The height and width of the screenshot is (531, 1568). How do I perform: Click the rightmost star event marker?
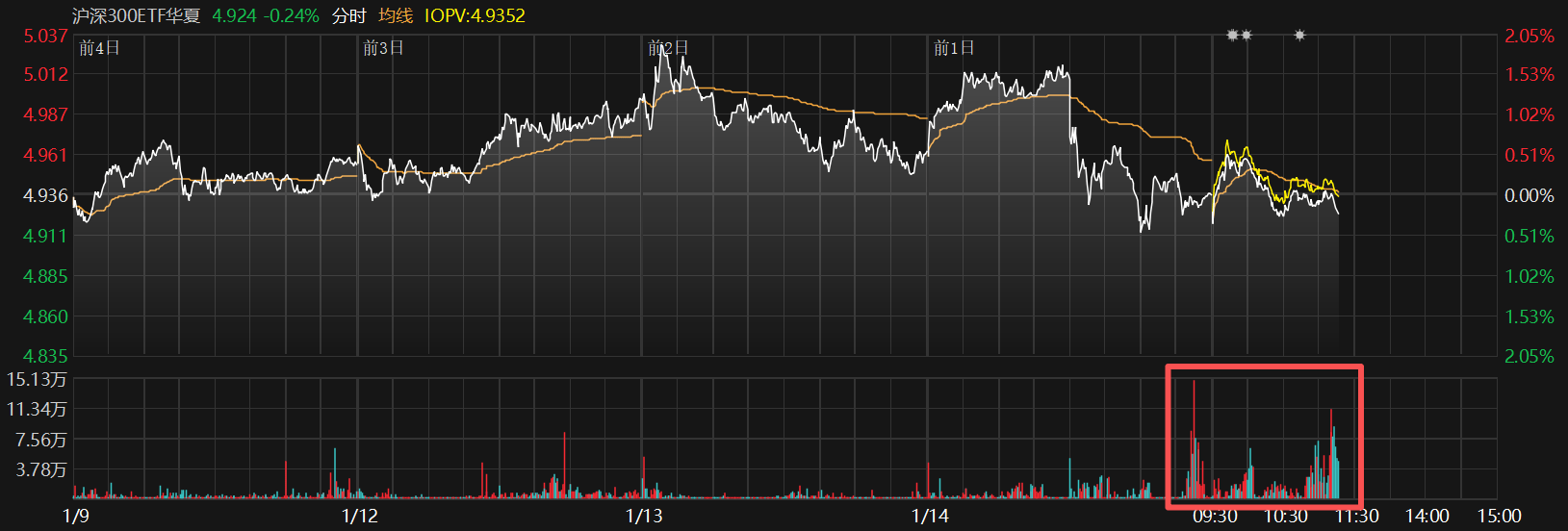click(x=1299, y=36)
